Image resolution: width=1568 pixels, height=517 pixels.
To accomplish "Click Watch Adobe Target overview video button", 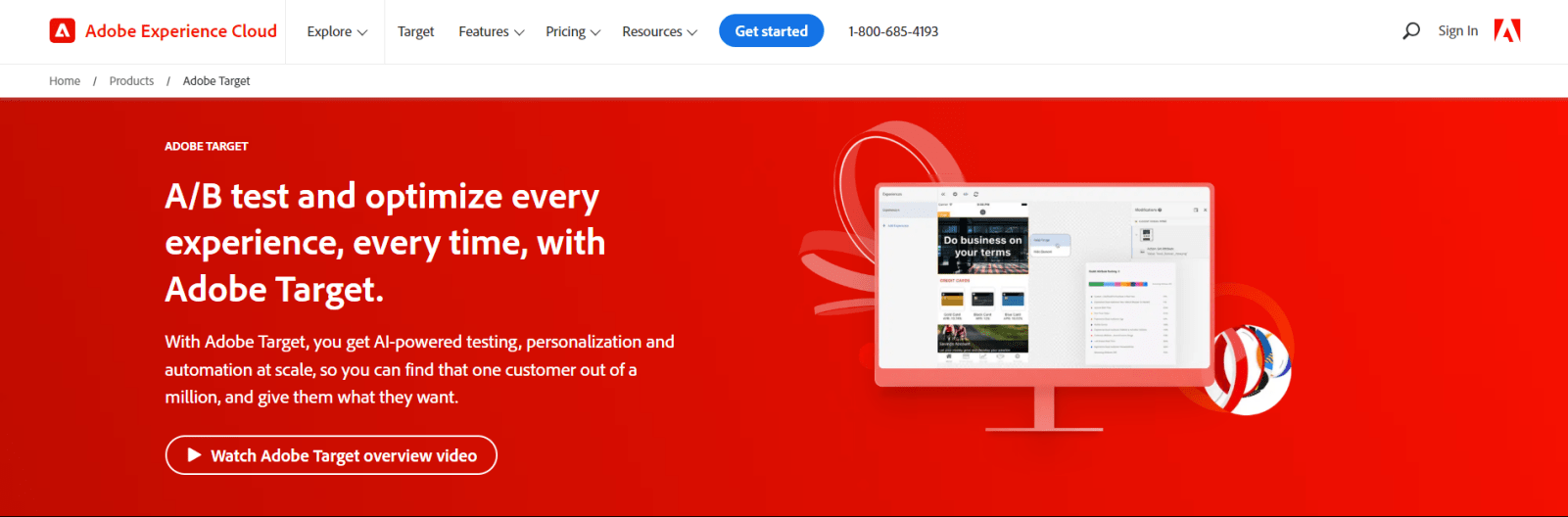I will click(331, 455).
